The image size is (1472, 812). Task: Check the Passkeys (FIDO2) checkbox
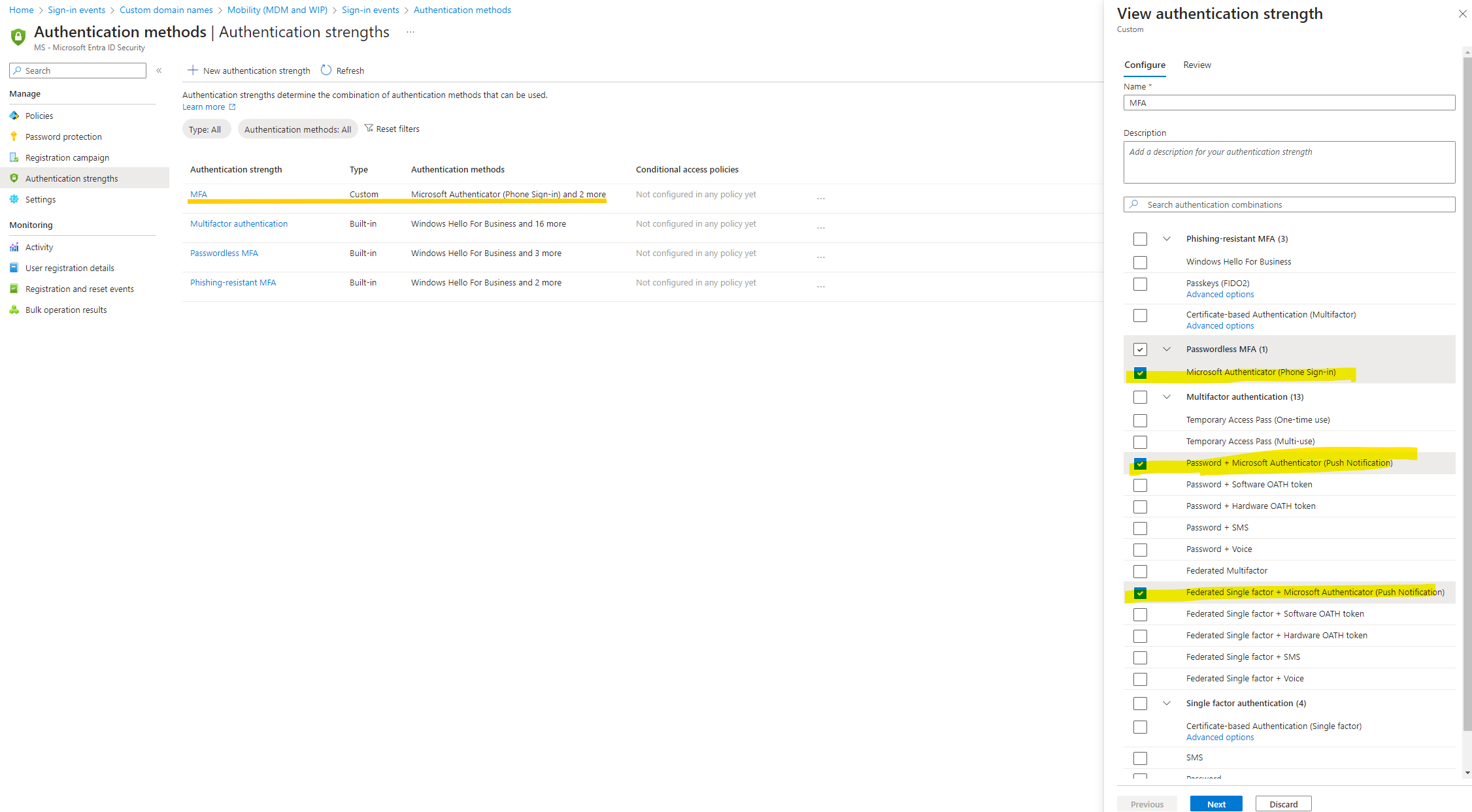pyautogui.click(x=1141, y=284)
